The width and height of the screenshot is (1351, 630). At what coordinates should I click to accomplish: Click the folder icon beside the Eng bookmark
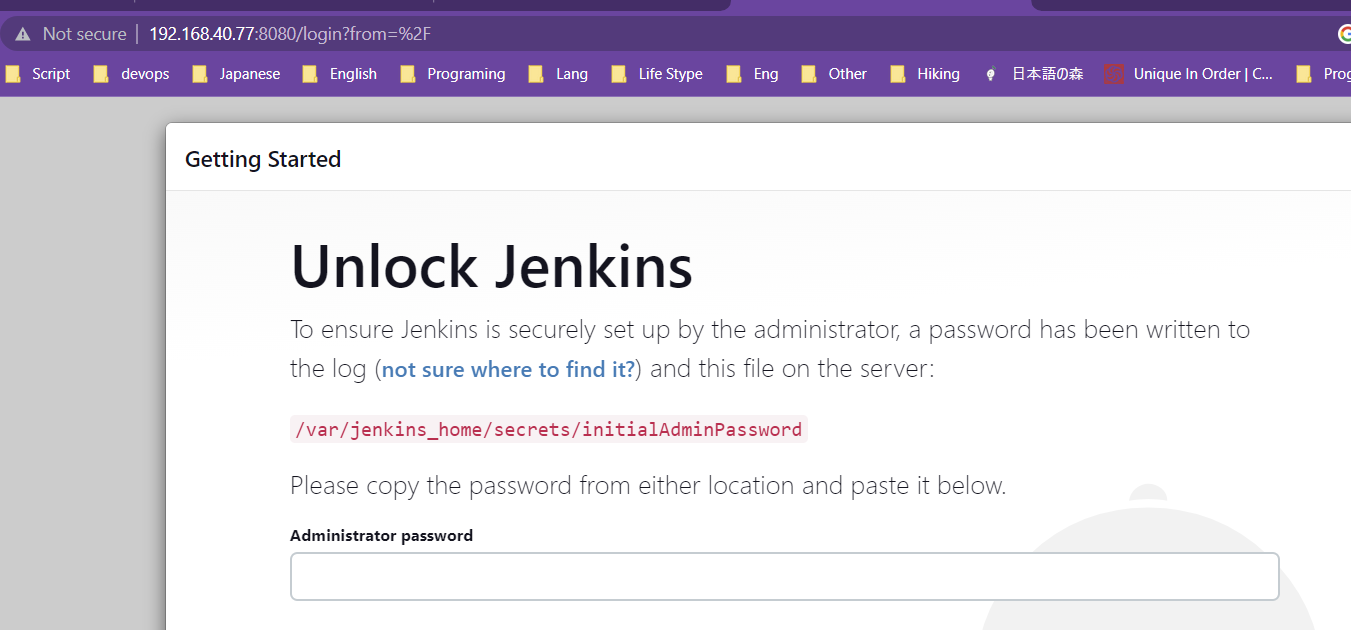click(734, 74)
